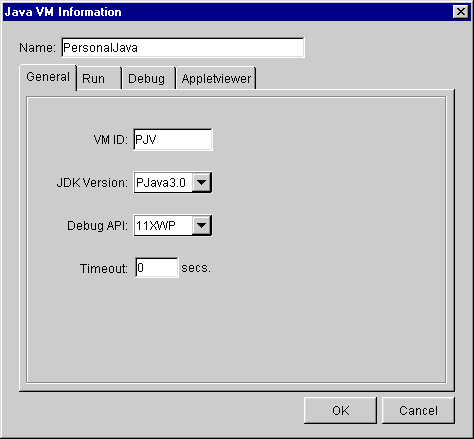
Task: Open the Debug tab
Action: click(149, 79)
